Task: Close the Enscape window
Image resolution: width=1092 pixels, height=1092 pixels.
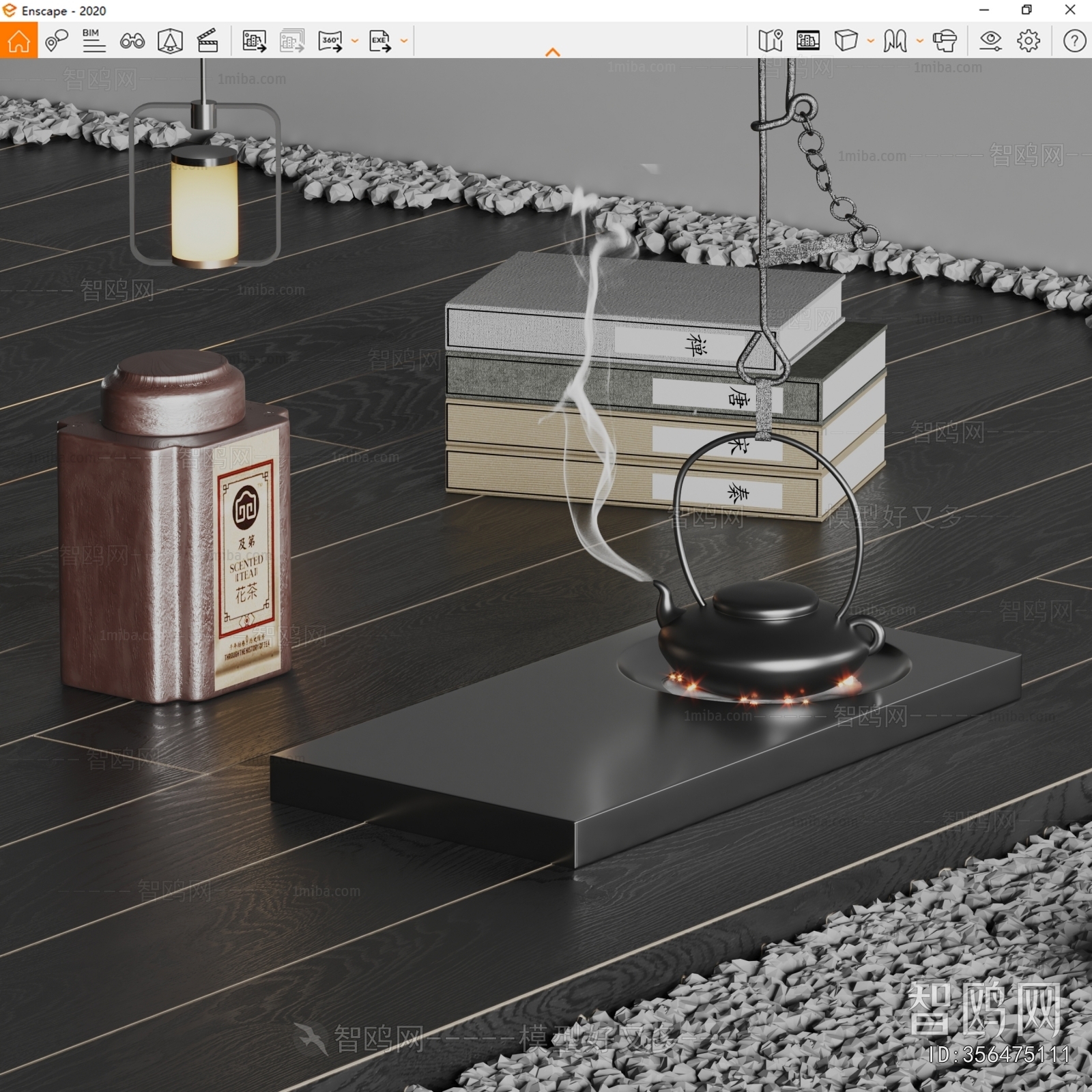Action: 1070,10
